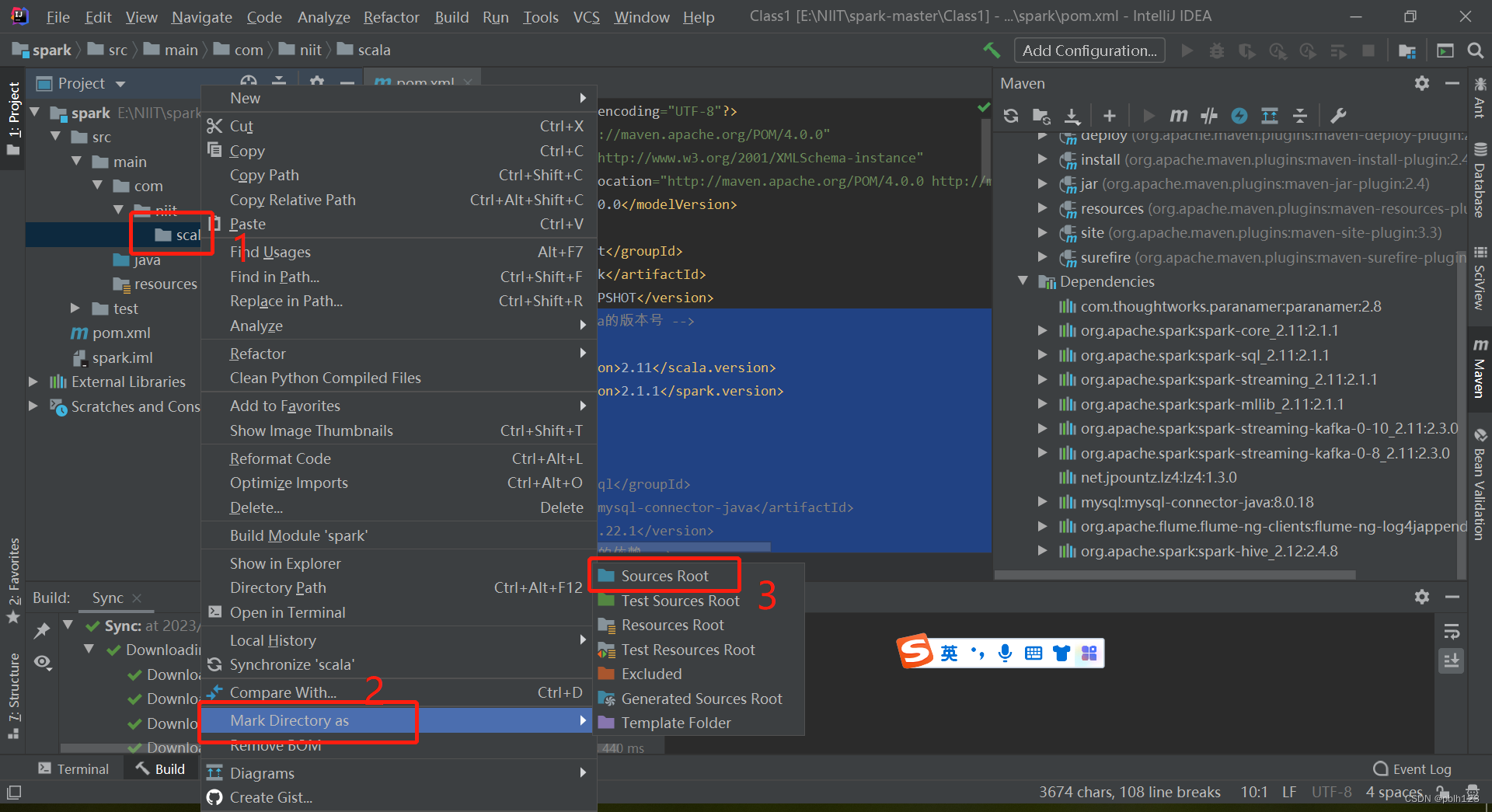Open Project Structure icon in top toolbar

click(1407, 51)
